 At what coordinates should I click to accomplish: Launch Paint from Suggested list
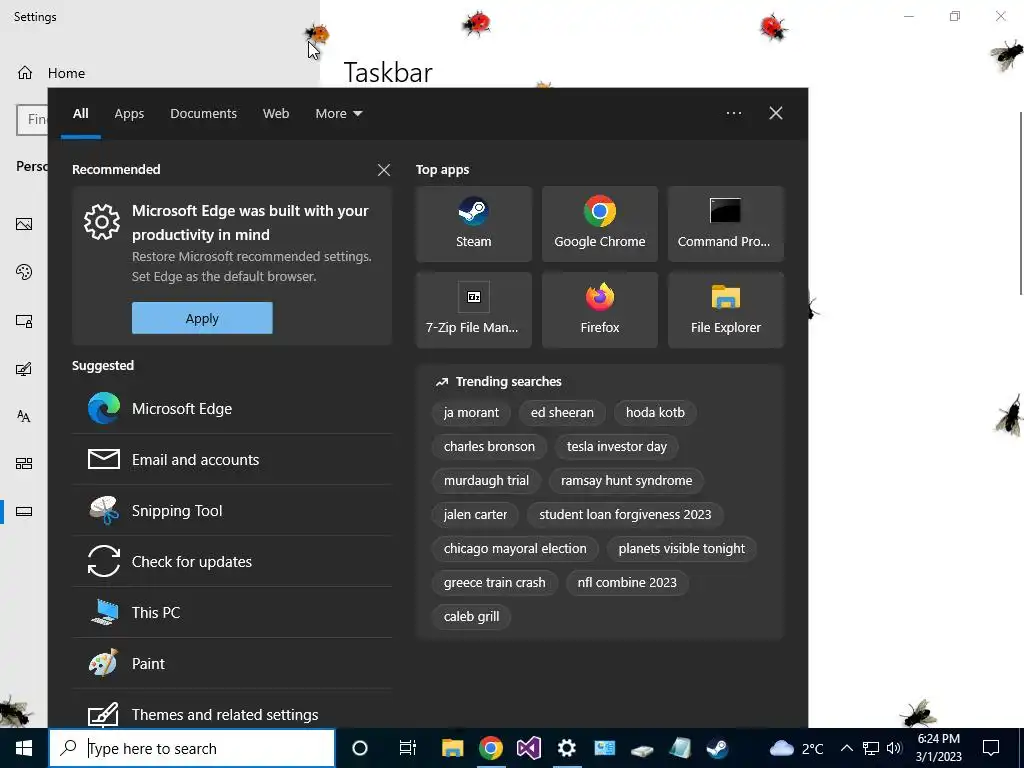click(x=232, y=663)
